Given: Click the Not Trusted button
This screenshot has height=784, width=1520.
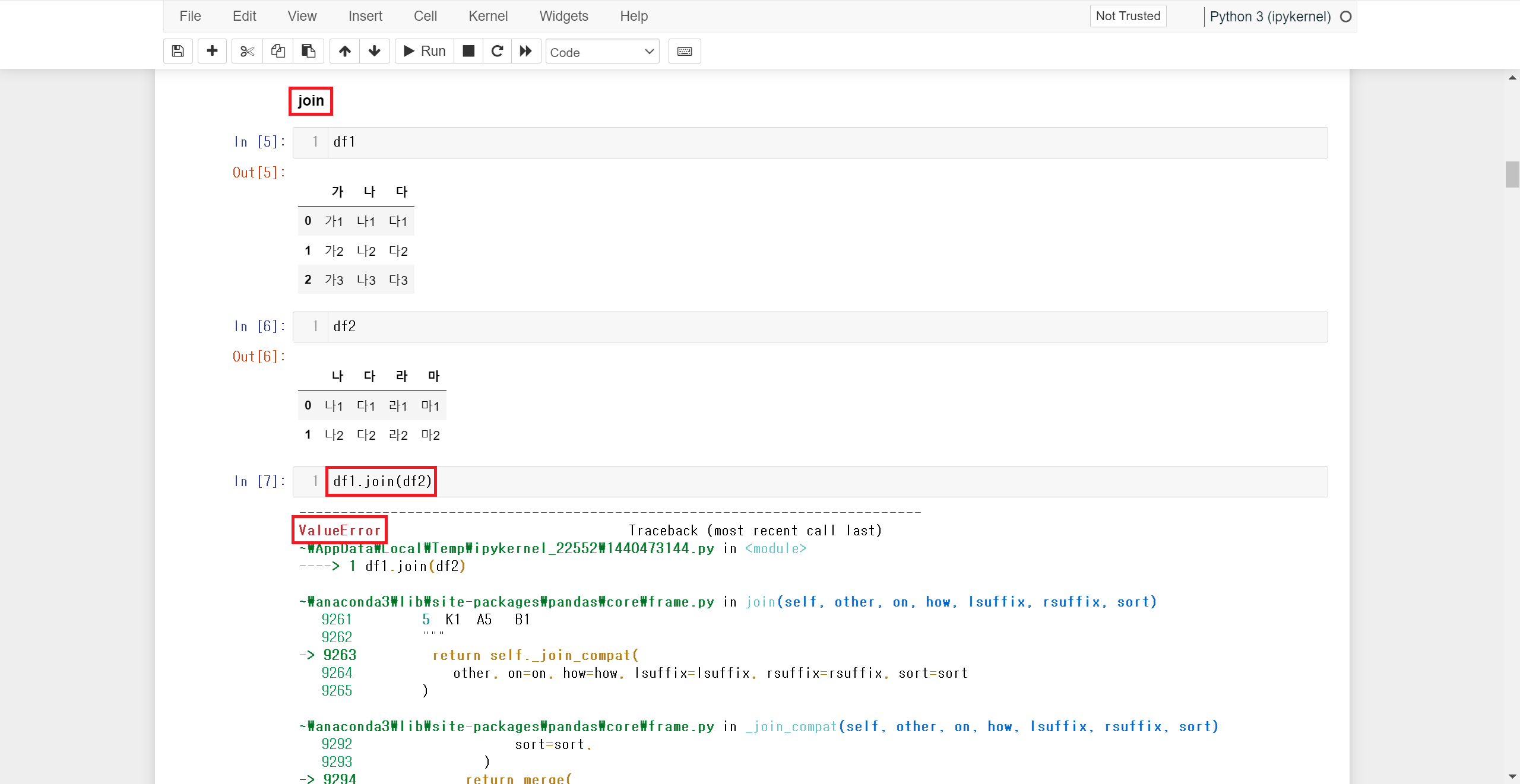Looking at the screenshot, I should pyautogui.click(x=1128, y=16).
